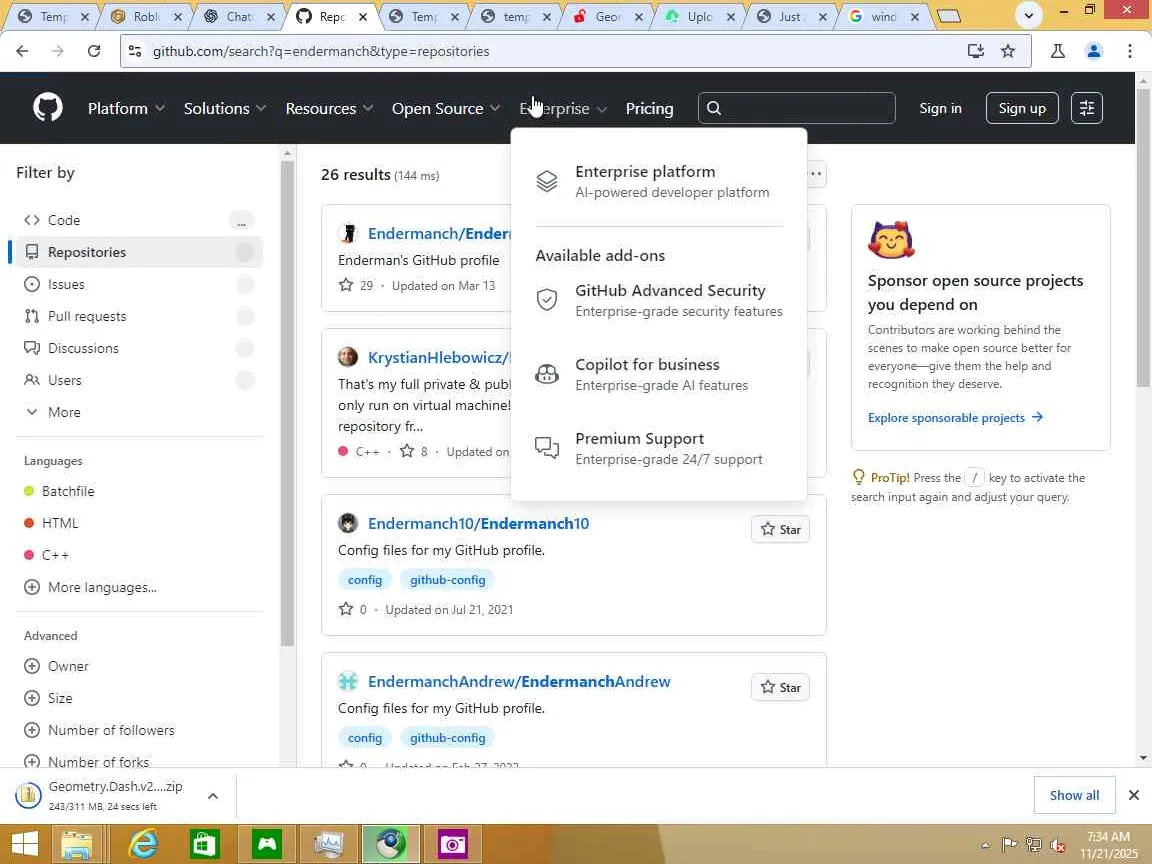Open the Platform dropdown menu

coord(126,108)
